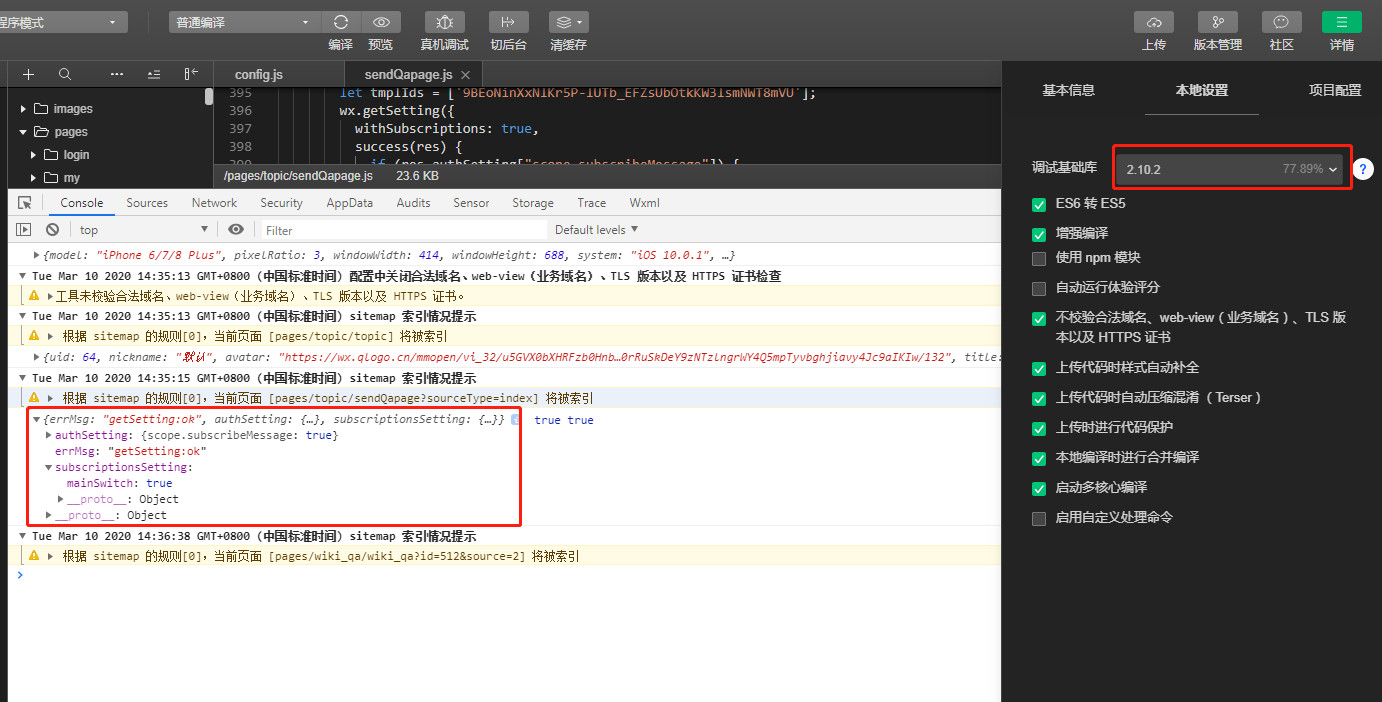Open the Default levels dropdown
The image size is (1382, 702).
tap(597, 230)
